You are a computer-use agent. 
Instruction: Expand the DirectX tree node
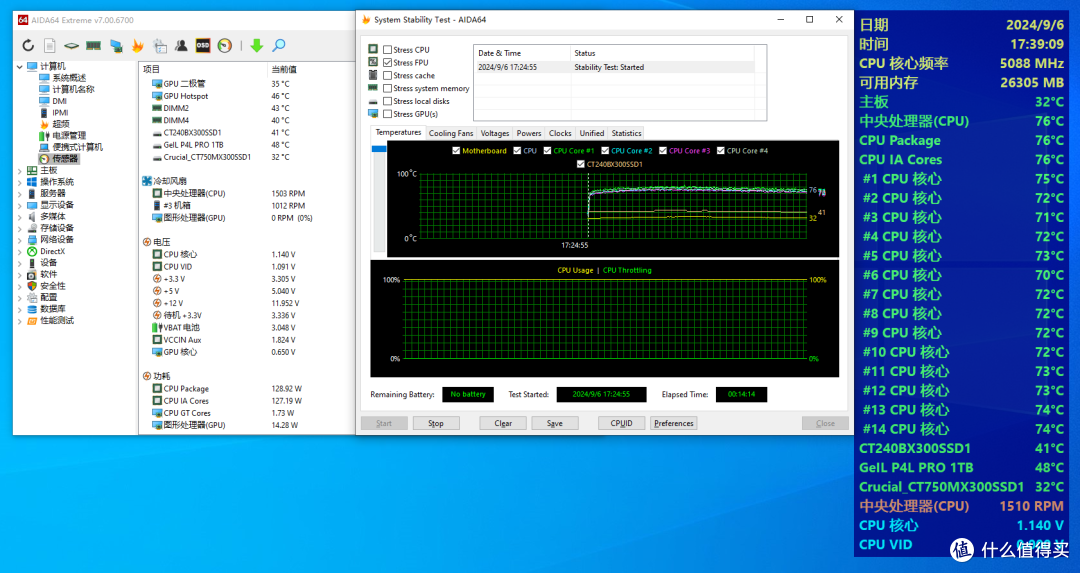(x=19, y=251)
